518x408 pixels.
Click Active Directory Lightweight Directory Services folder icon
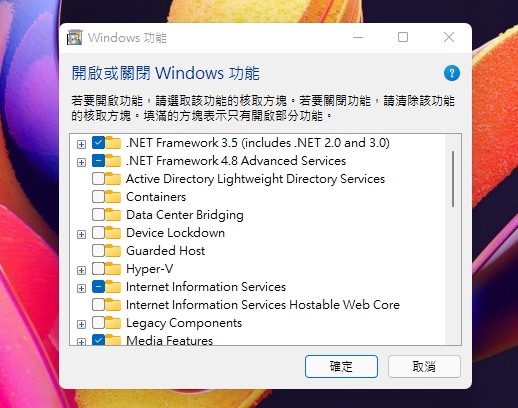click(113, 179)
